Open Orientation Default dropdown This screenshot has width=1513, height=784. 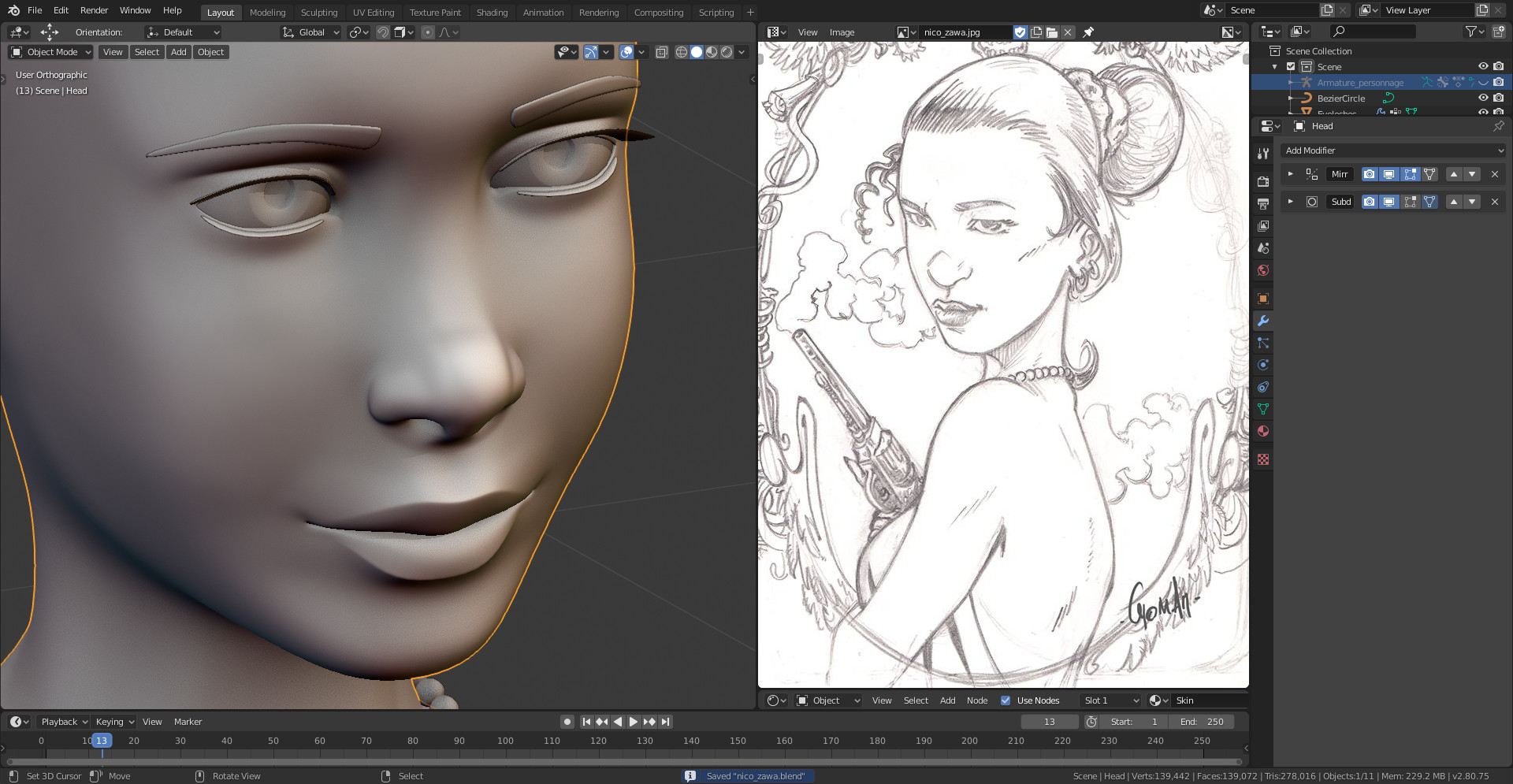click(183, 32)
